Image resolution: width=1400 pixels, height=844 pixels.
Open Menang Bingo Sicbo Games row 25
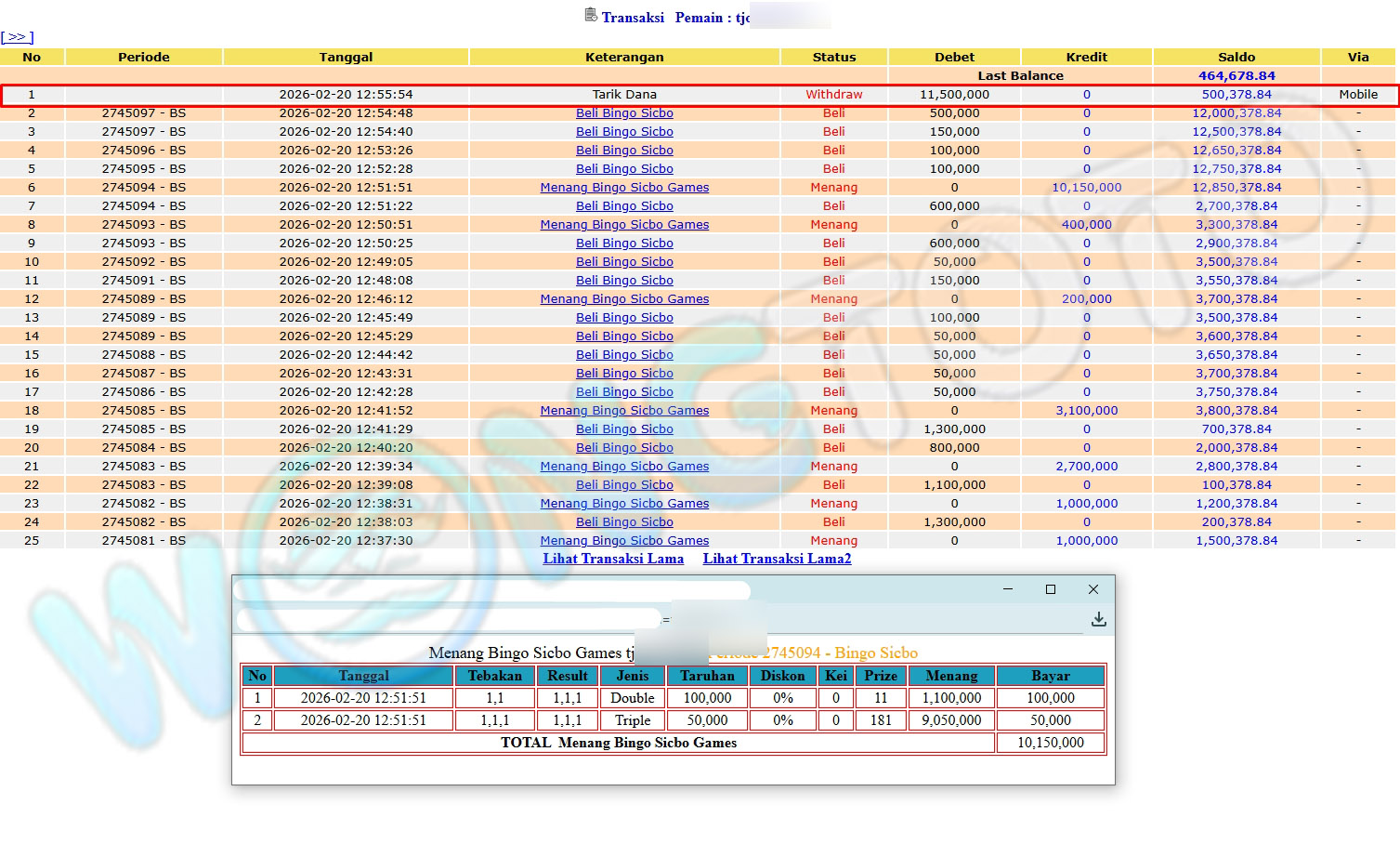[624, 541]
